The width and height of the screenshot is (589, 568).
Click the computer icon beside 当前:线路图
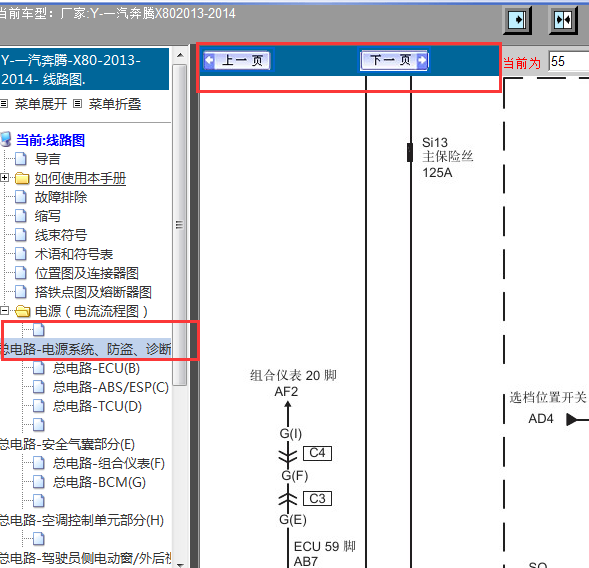[6, 139]
